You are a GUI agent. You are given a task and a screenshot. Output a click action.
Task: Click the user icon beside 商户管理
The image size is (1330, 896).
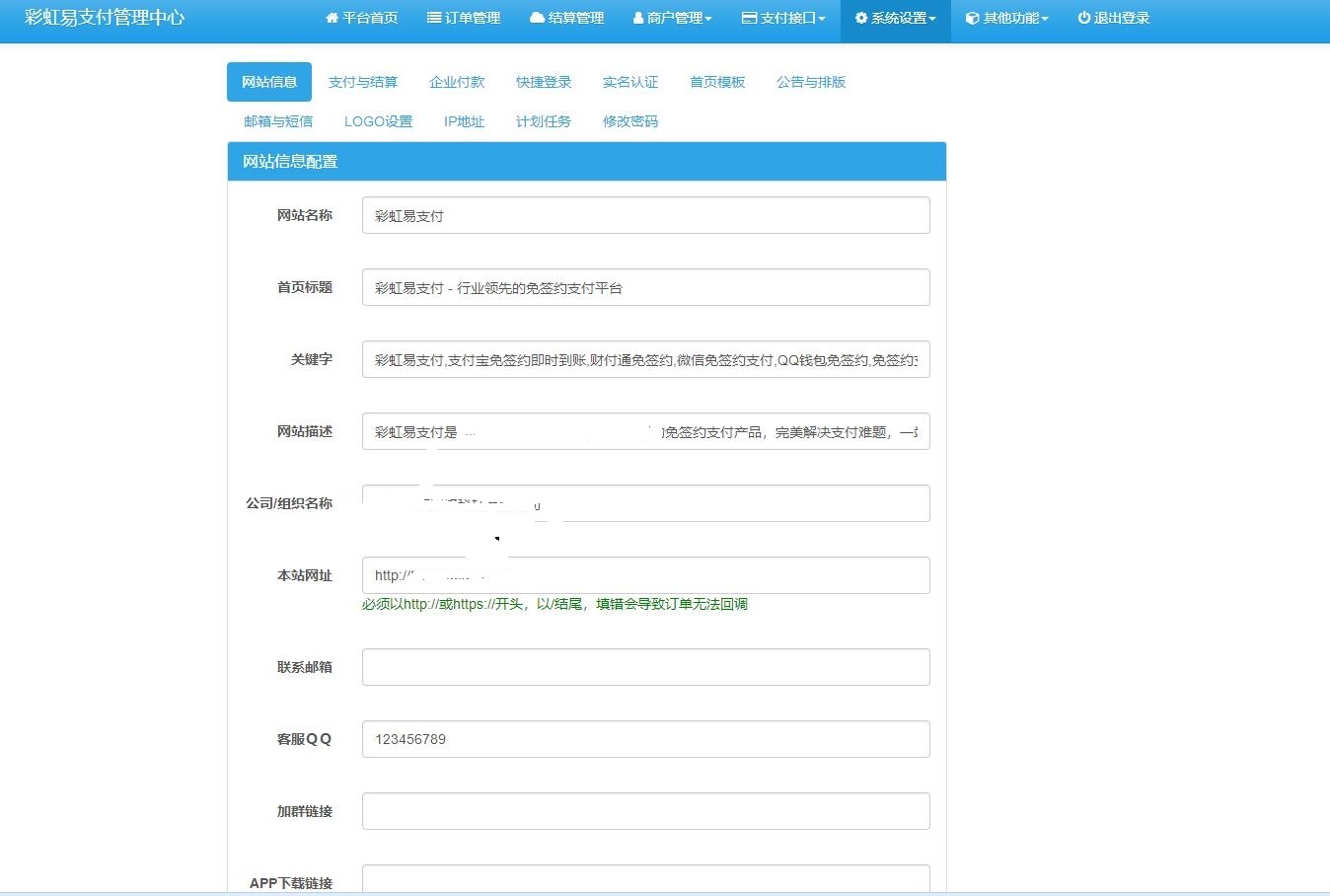point(638,18)
